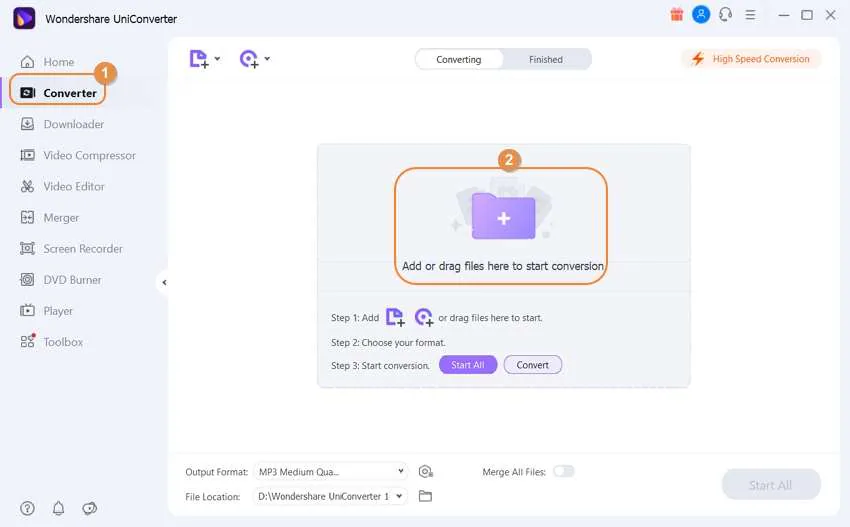Open the customer support headset icon
This screenshot has width=850, height=527.
click(x=725, y=15)
